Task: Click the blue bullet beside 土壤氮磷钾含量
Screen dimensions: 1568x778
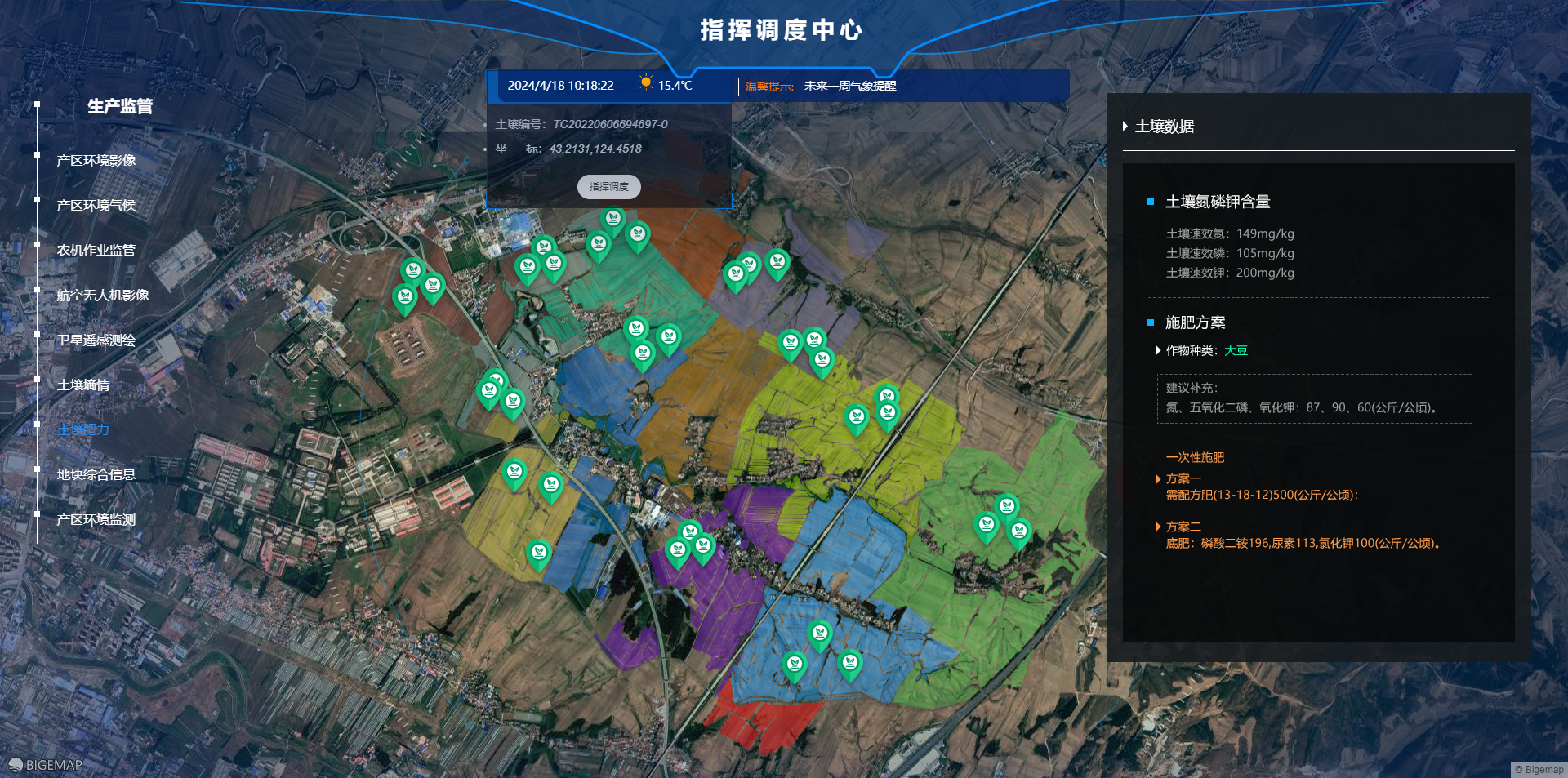Action: point(1151,202)
